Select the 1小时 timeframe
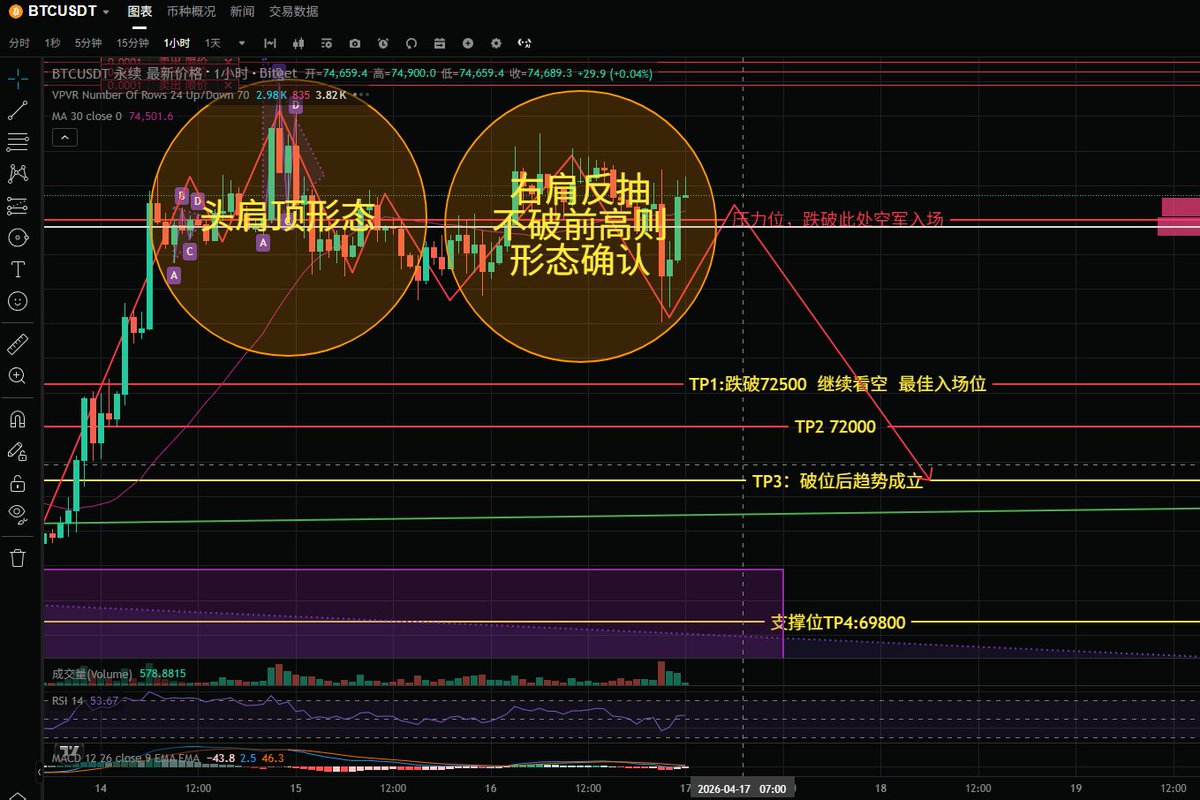This screenshot has height=800, width=1200. 178,43
